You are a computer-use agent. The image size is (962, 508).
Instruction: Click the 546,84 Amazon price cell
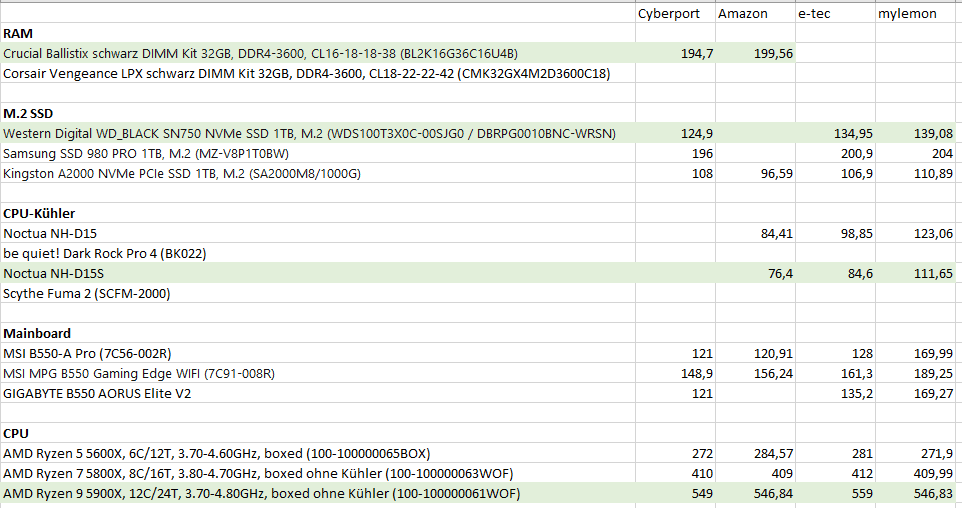click(x=755, y=493)
